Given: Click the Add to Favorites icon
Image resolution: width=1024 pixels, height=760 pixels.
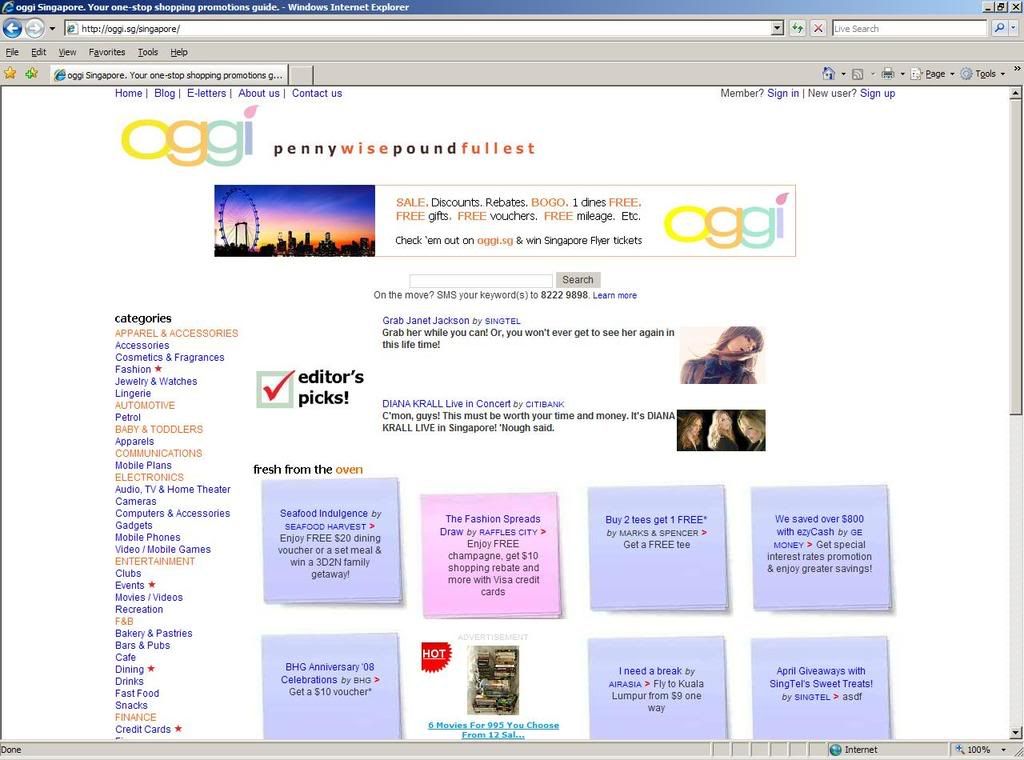Looking at the screenshot, I should coord(31,74).
